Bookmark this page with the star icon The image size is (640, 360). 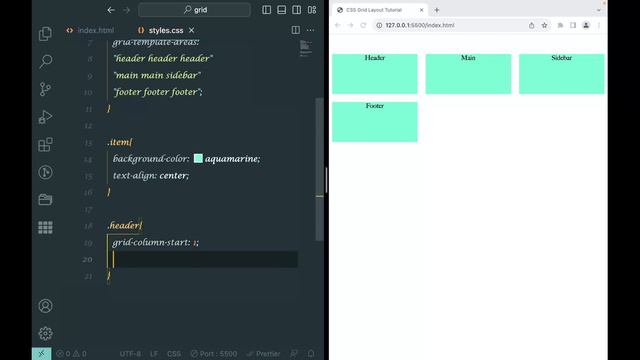(544, 25)
